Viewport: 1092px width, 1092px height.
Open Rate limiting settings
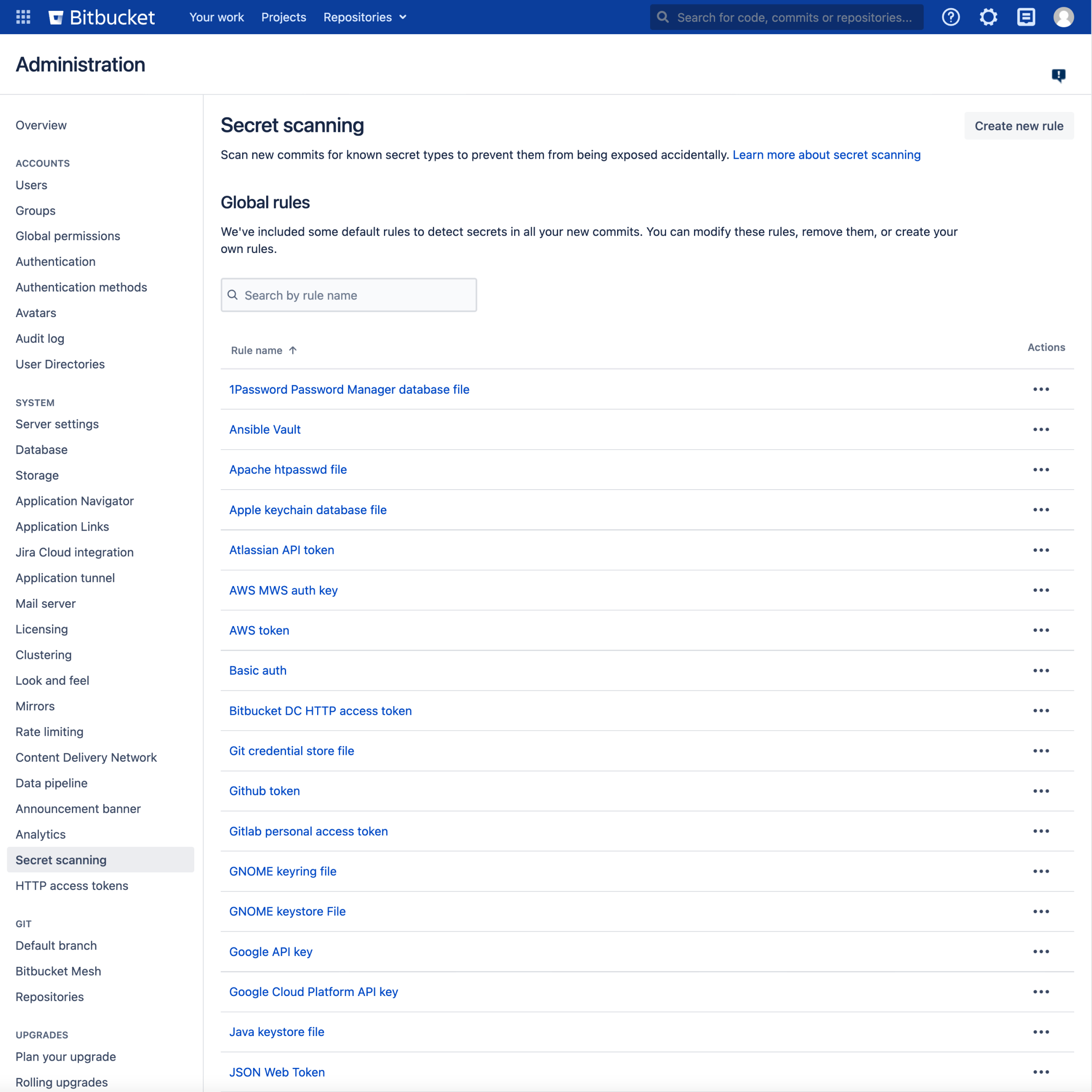[x=49, y=732]
